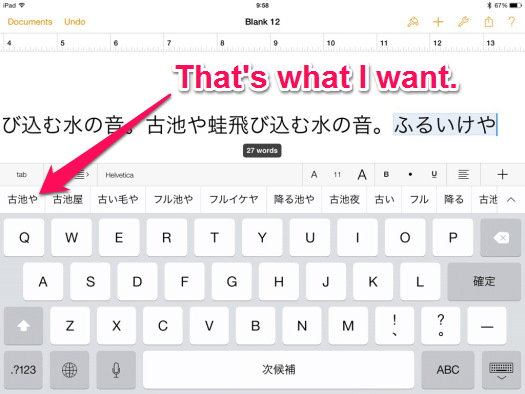
Task: Tap the Share export icon
Action: pyautogui.click(x=489, y=22)
